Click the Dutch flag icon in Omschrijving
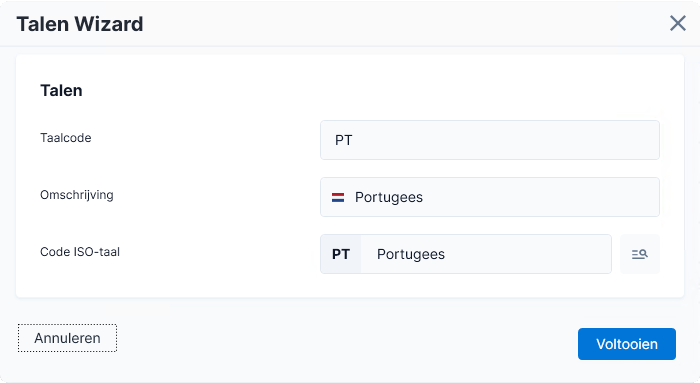This screenshot has width=700, height=383. tap(338, 197)
